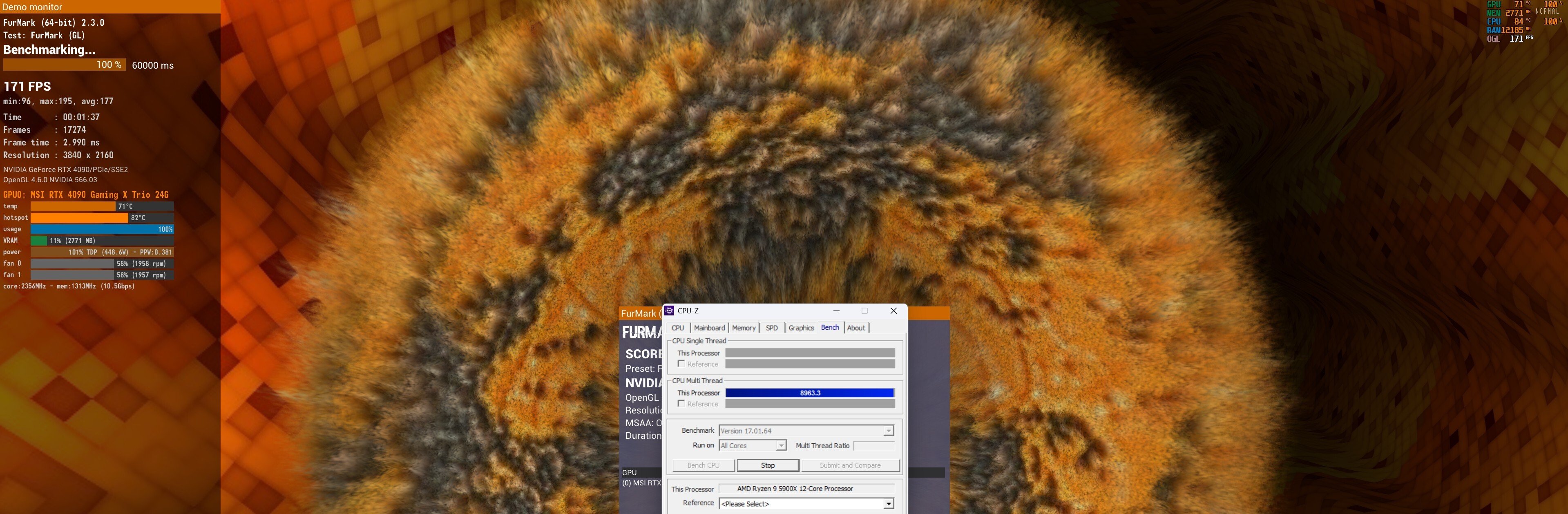Click the CPU Multi Thread score bar
The height and width of the screenshot is (514, 1568).
coord(810,393)
